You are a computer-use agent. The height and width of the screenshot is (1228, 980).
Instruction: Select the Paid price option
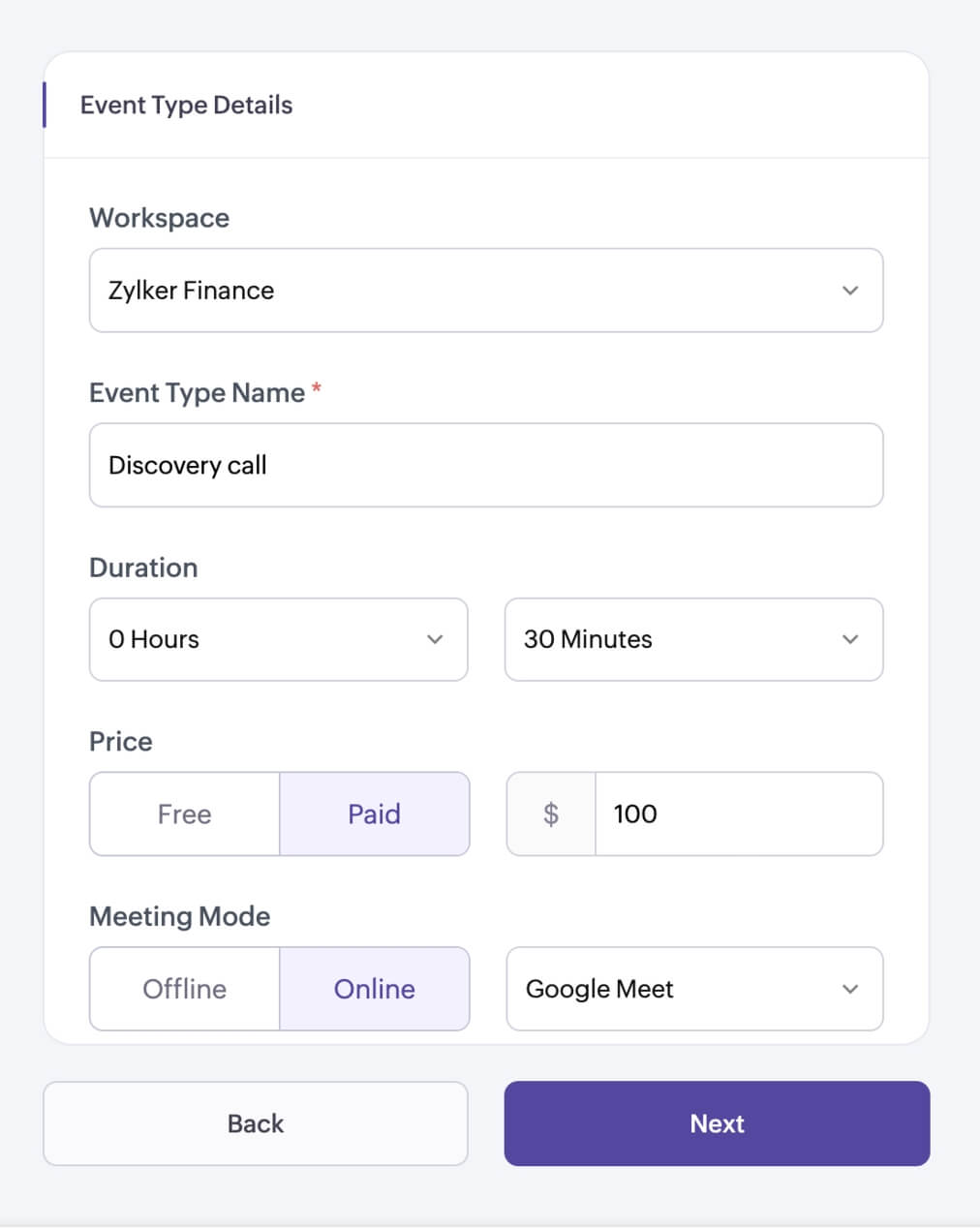click(x=374, y=814)
